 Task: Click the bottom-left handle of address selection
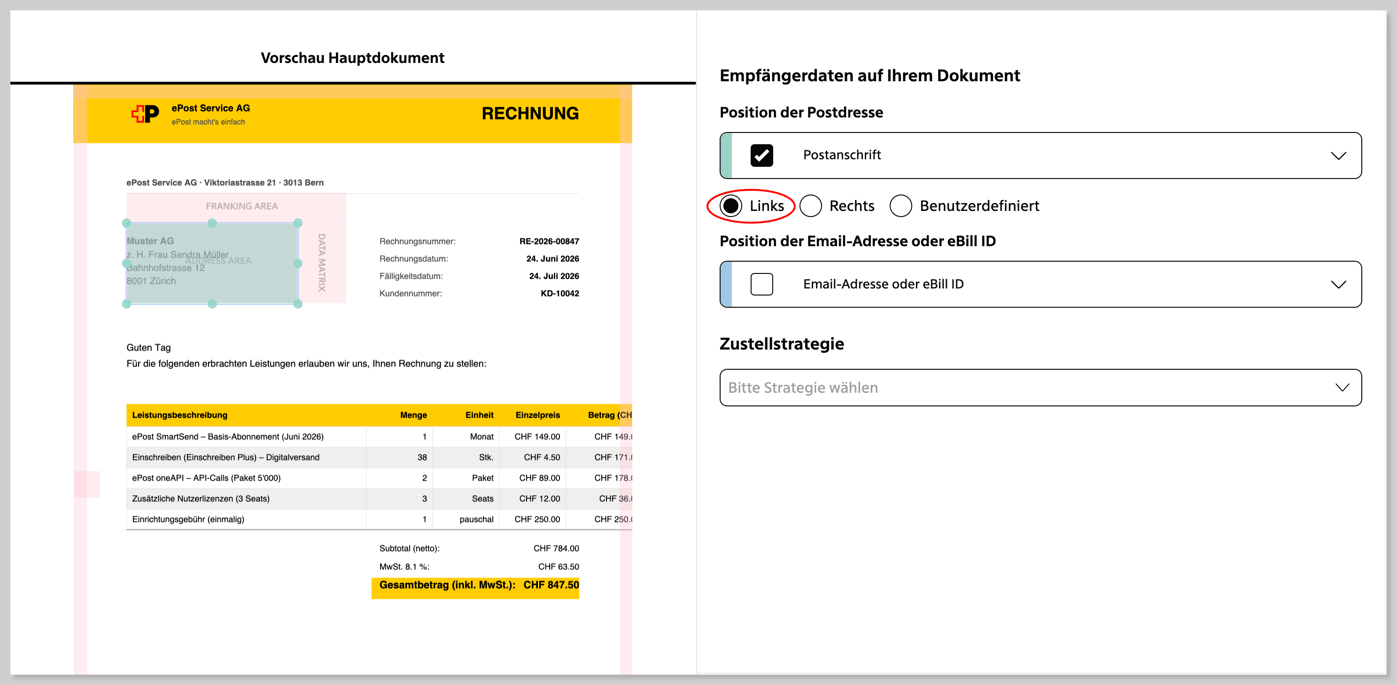(x=127, y=304)
